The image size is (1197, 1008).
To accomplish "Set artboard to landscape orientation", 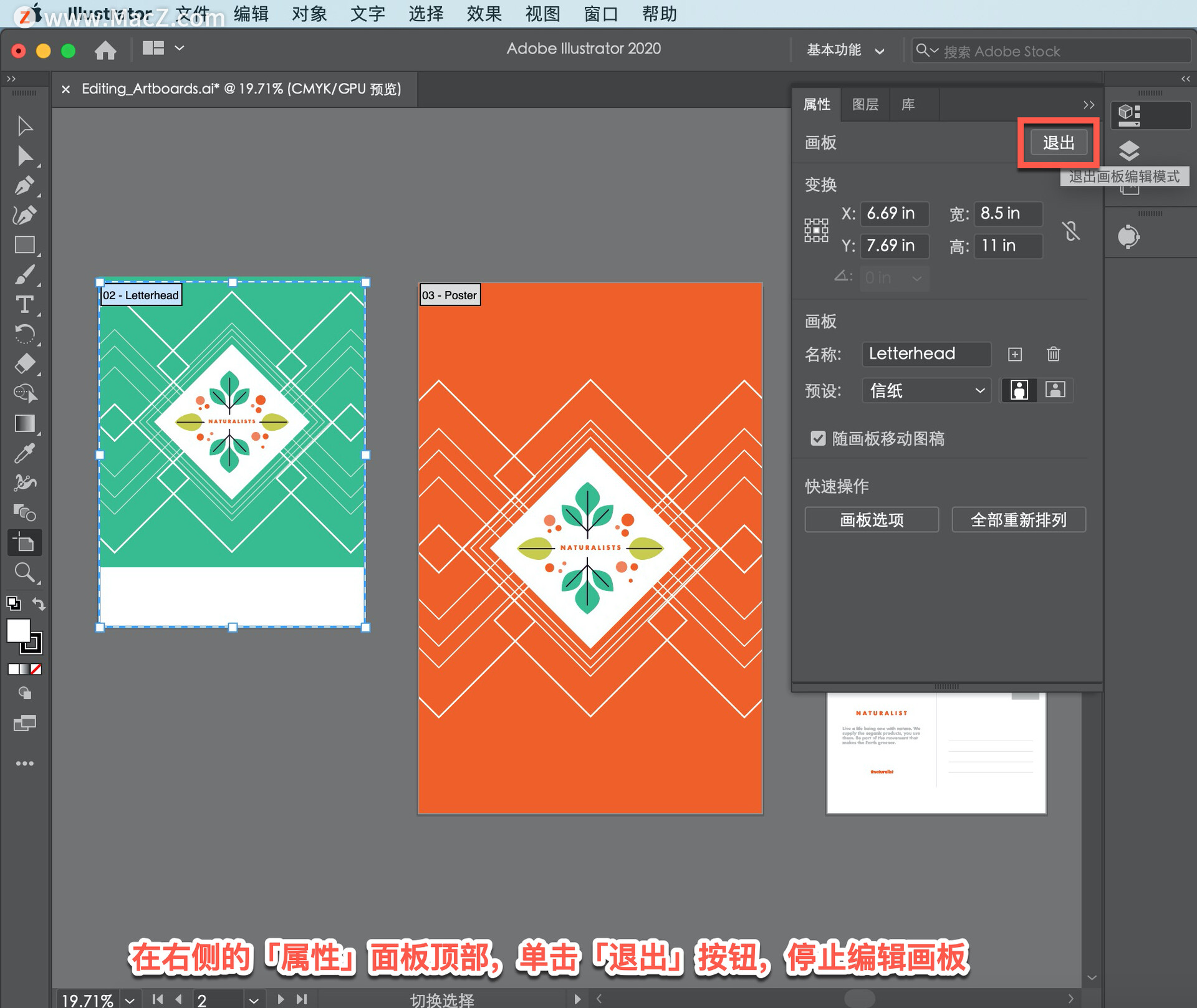I will click(x=1055, y=390).
